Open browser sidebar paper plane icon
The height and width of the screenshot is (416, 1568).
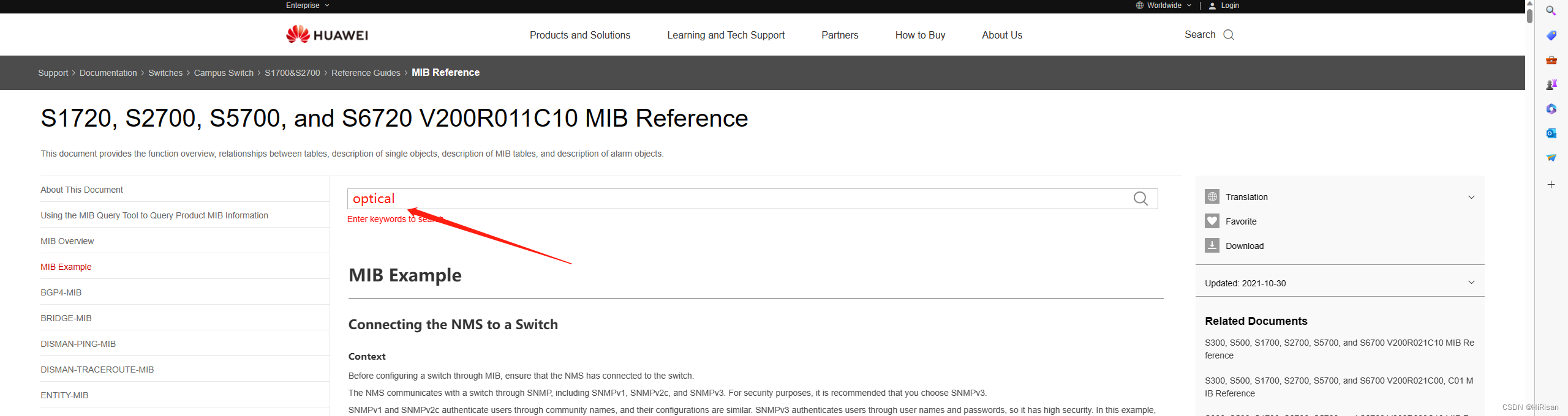pyautogui.click(x=1551, y=158)
